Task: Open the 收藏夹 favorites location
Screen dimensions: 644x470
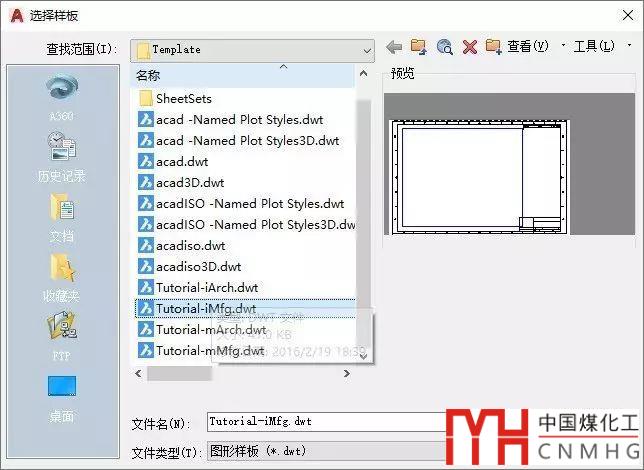Action: tap(61, 278)
